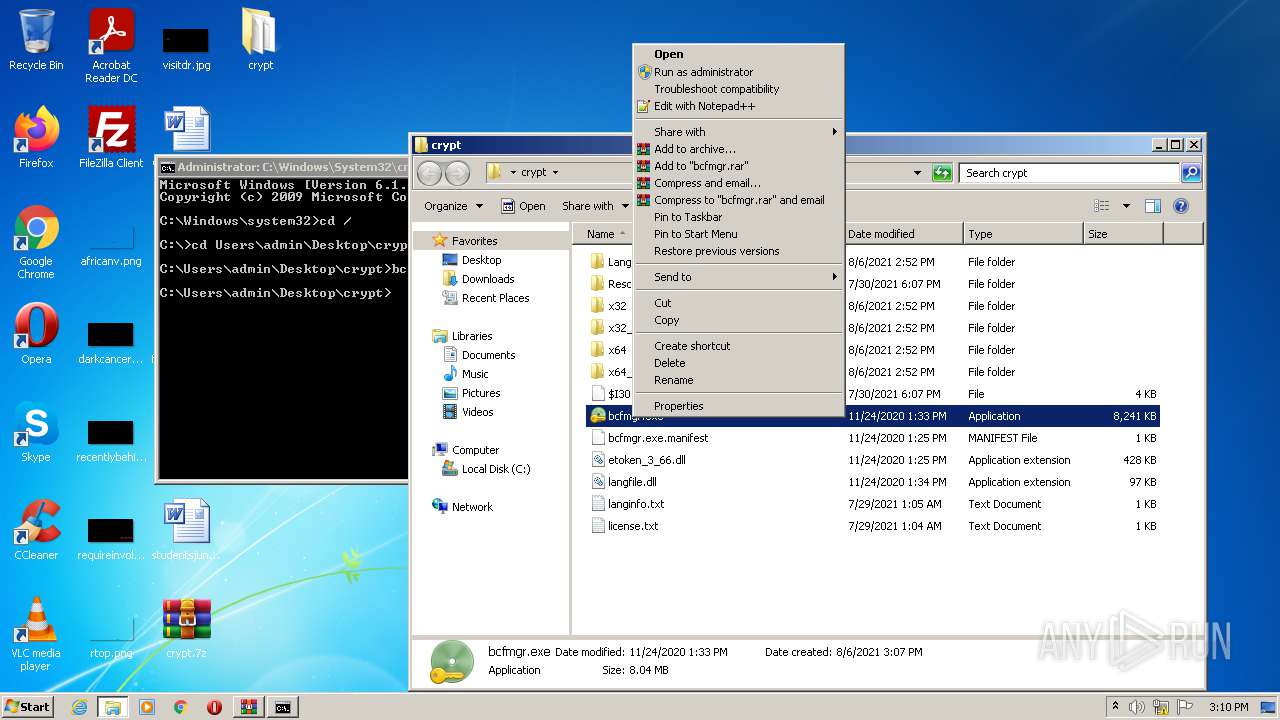Select the crypt.7z archive on desktop
1280x720 pixels.
(x=186, y=628)
